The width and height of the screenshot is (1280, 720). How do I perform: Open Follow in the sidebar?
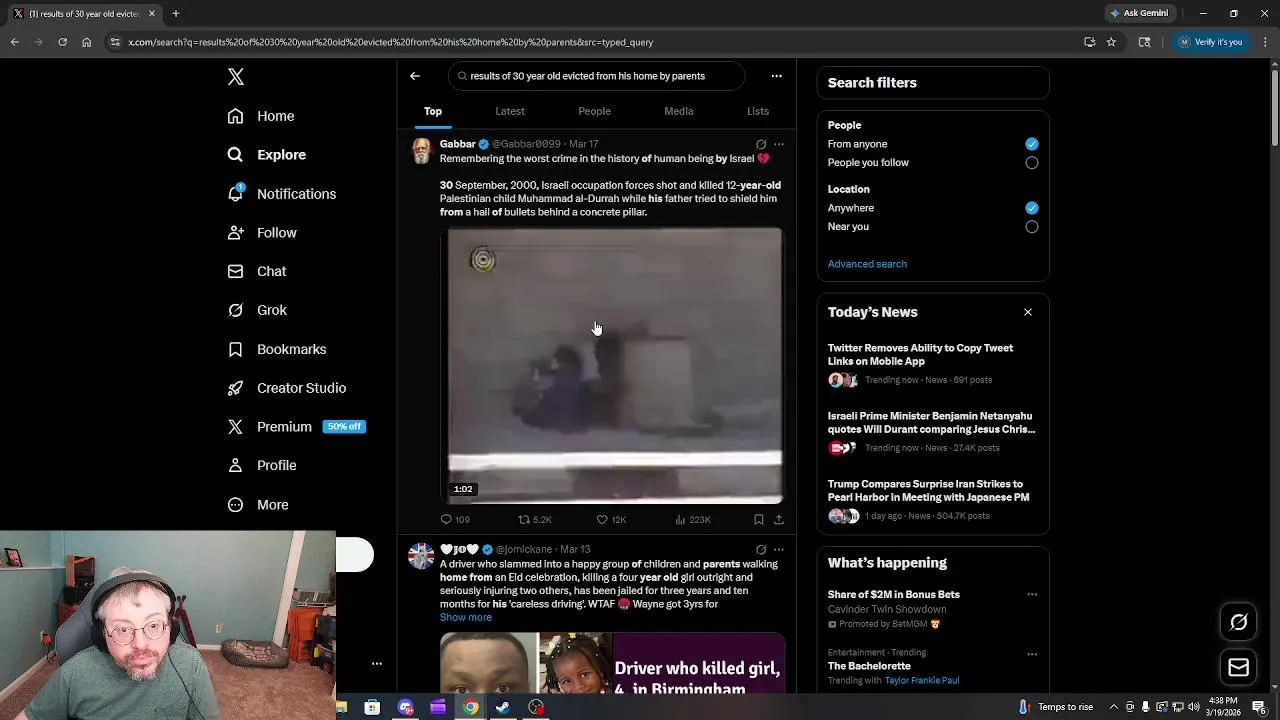(x=262, y=233)
